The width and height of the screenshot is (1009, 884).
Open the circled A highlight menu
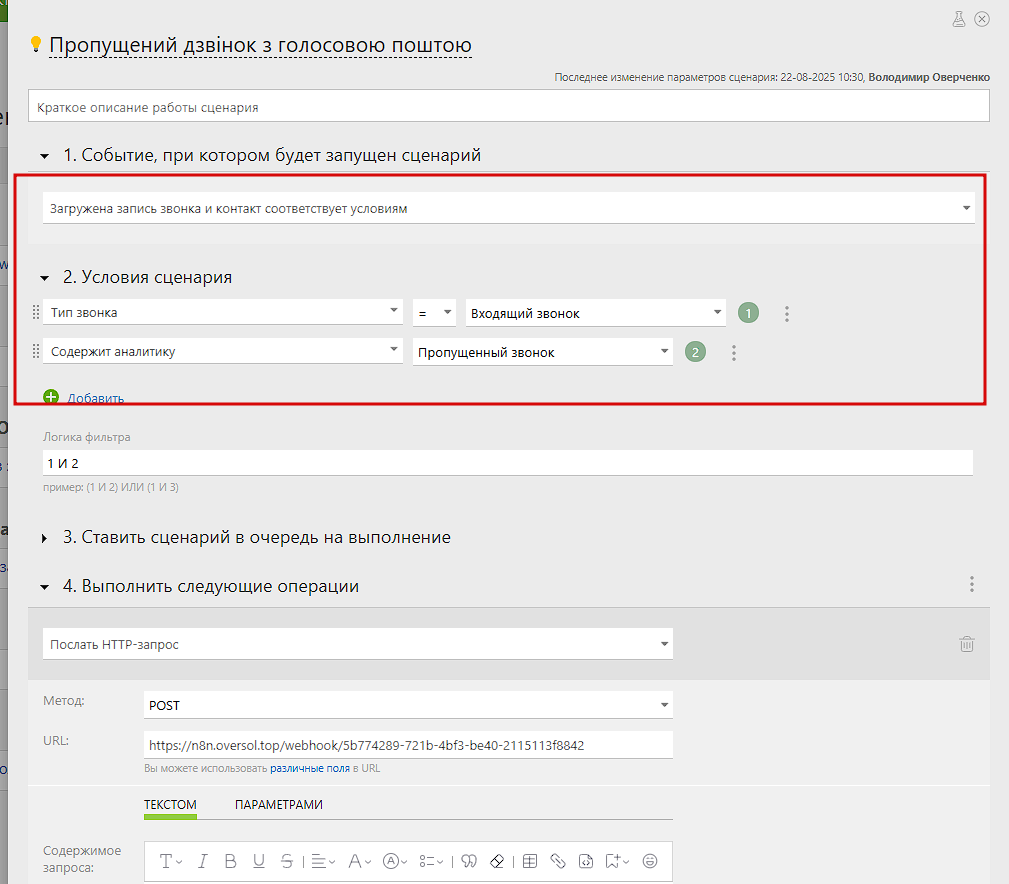[394, 861]
